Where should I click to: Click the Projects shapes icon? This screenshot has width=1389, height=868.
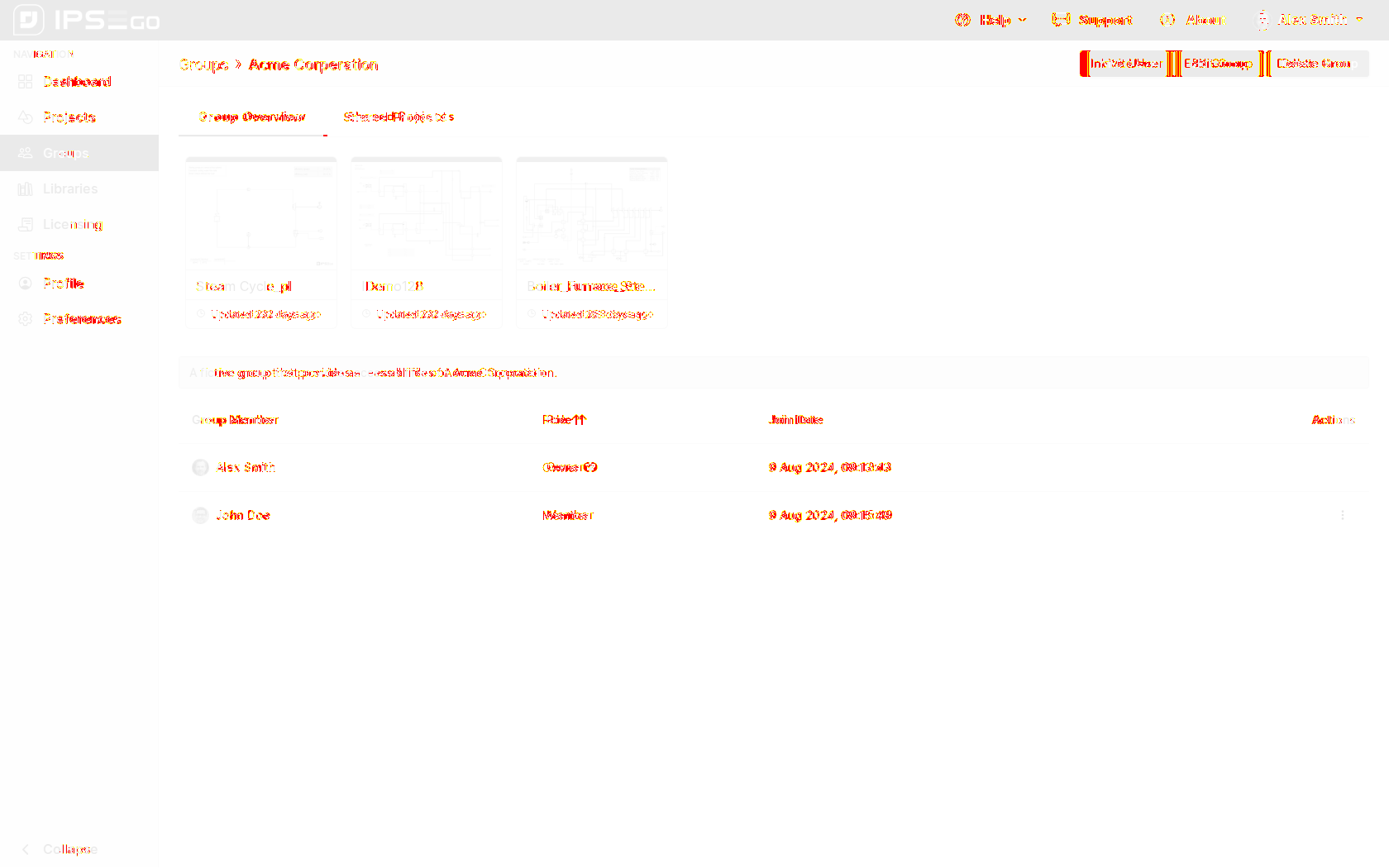click(26, 117)
